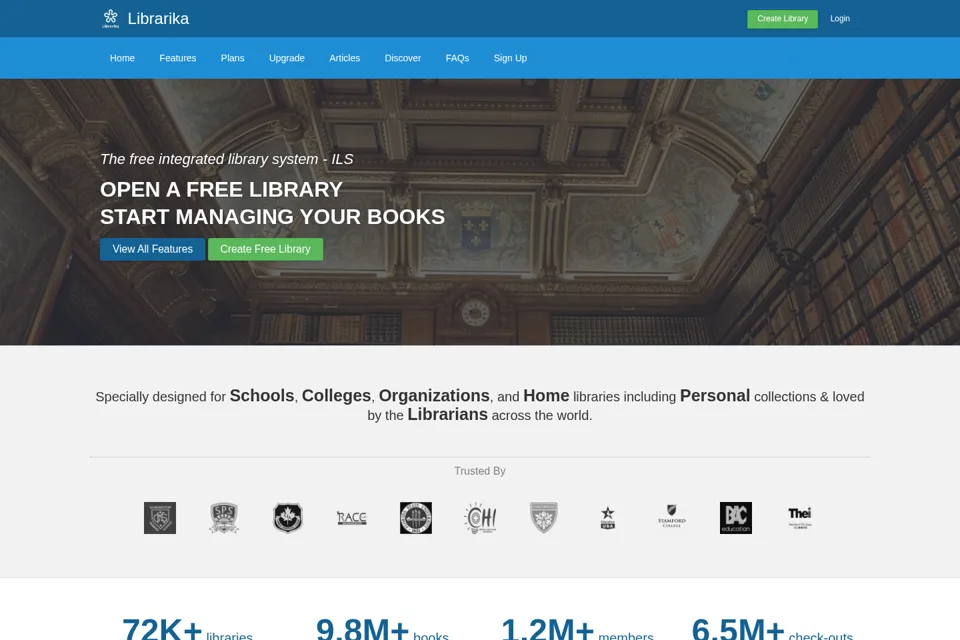This screenshot has width=960, height=640.
Task: Click the SPS shield logo
Action: pyautogui.click(x=223, y=518)
